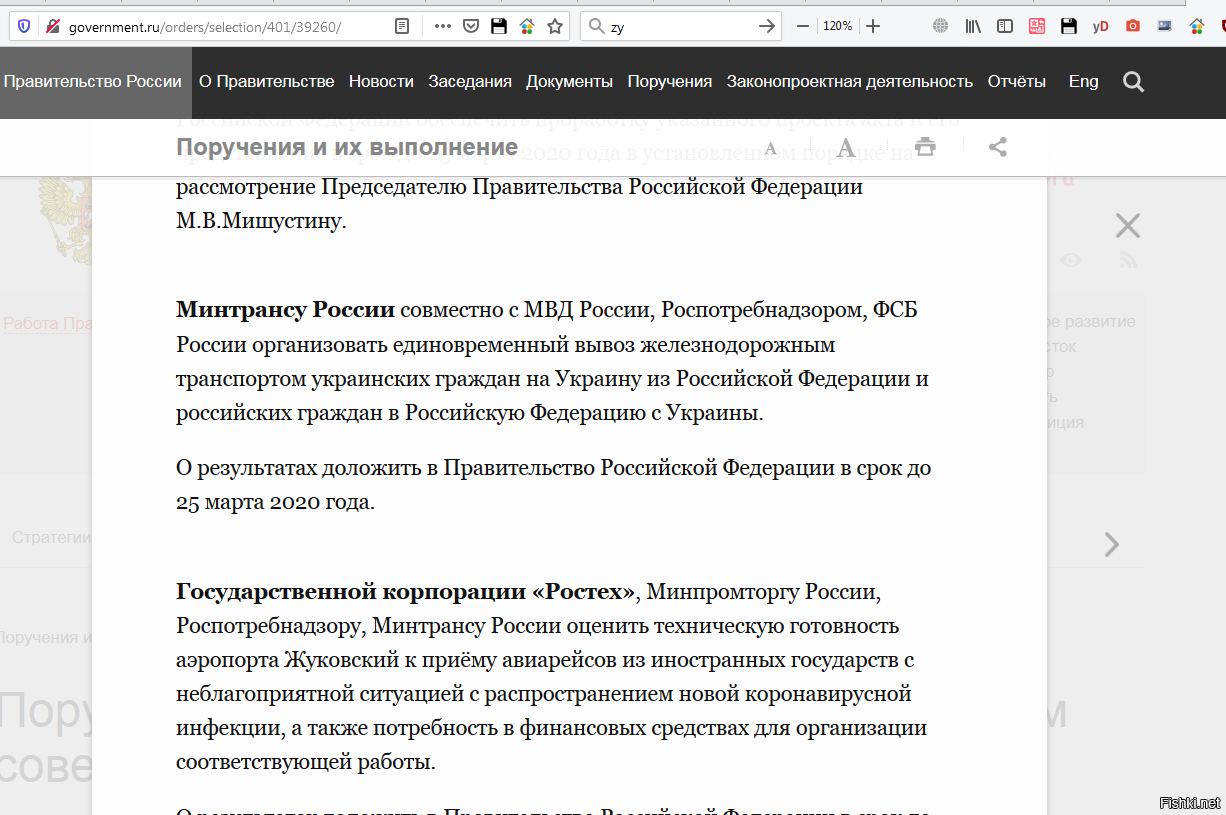Click the text 25 марта 2020 года

(275, 503)
